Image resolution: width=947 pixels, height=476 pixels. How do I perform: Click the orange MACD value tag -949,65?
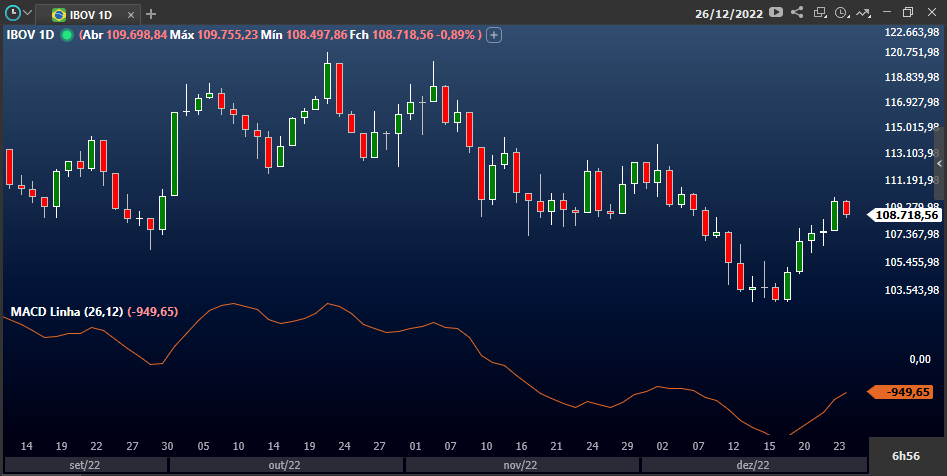tap(901, 392)
